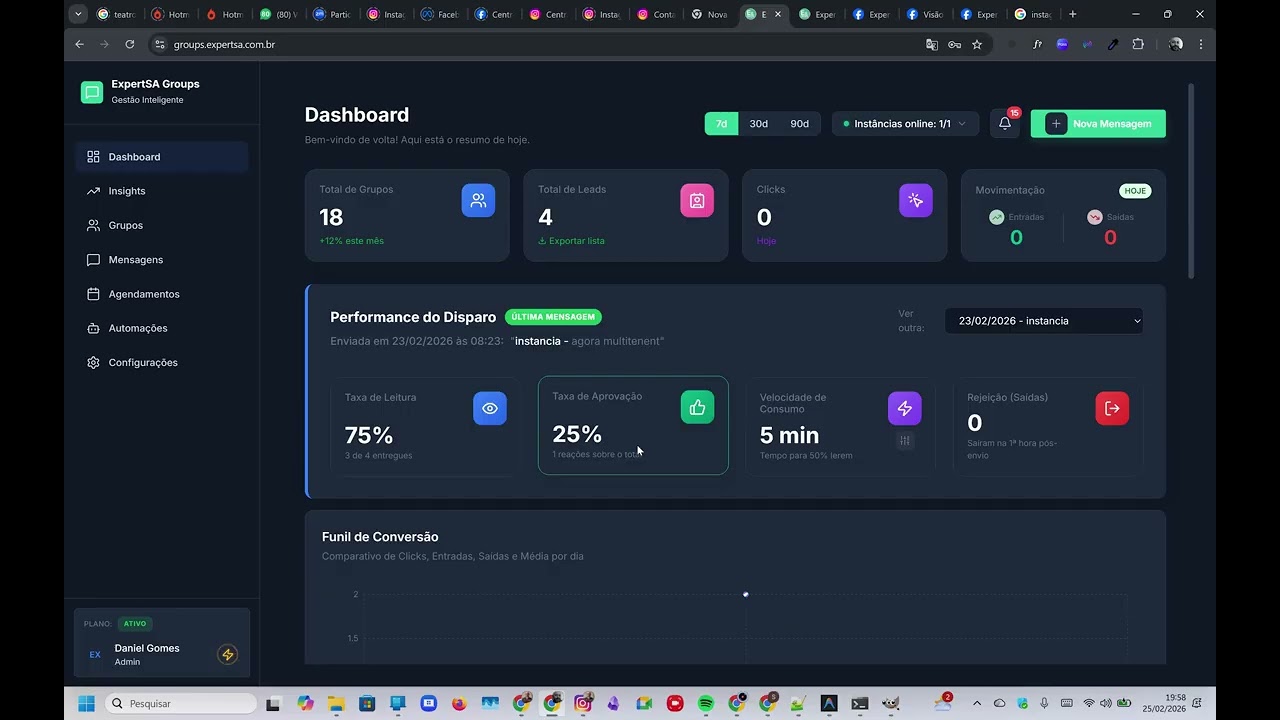Bookmark this page with the star
This screenshot has height=720, width=1280.
[977, 44]
